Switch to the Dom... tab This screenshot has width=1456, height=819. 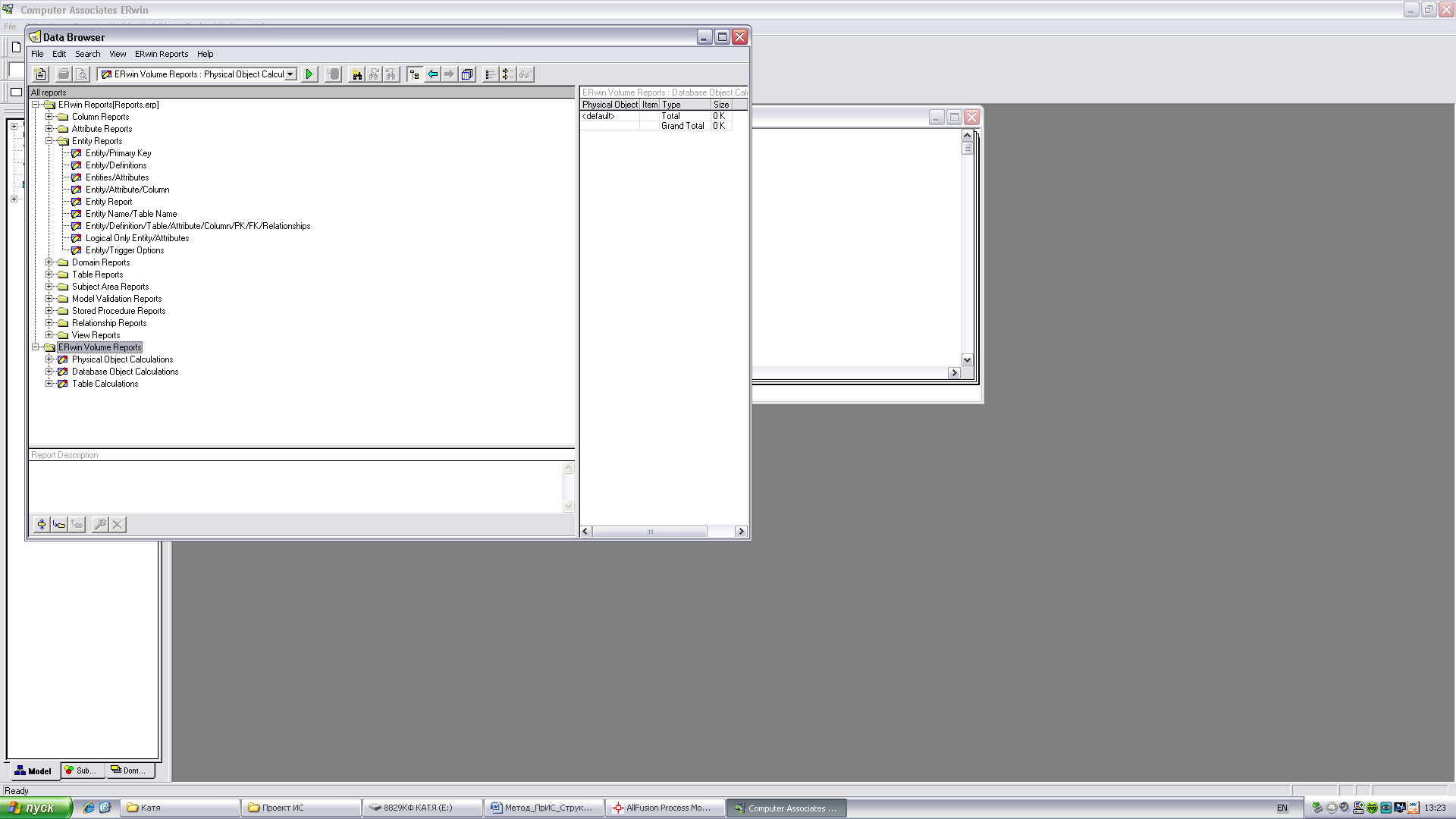(130, 770)
